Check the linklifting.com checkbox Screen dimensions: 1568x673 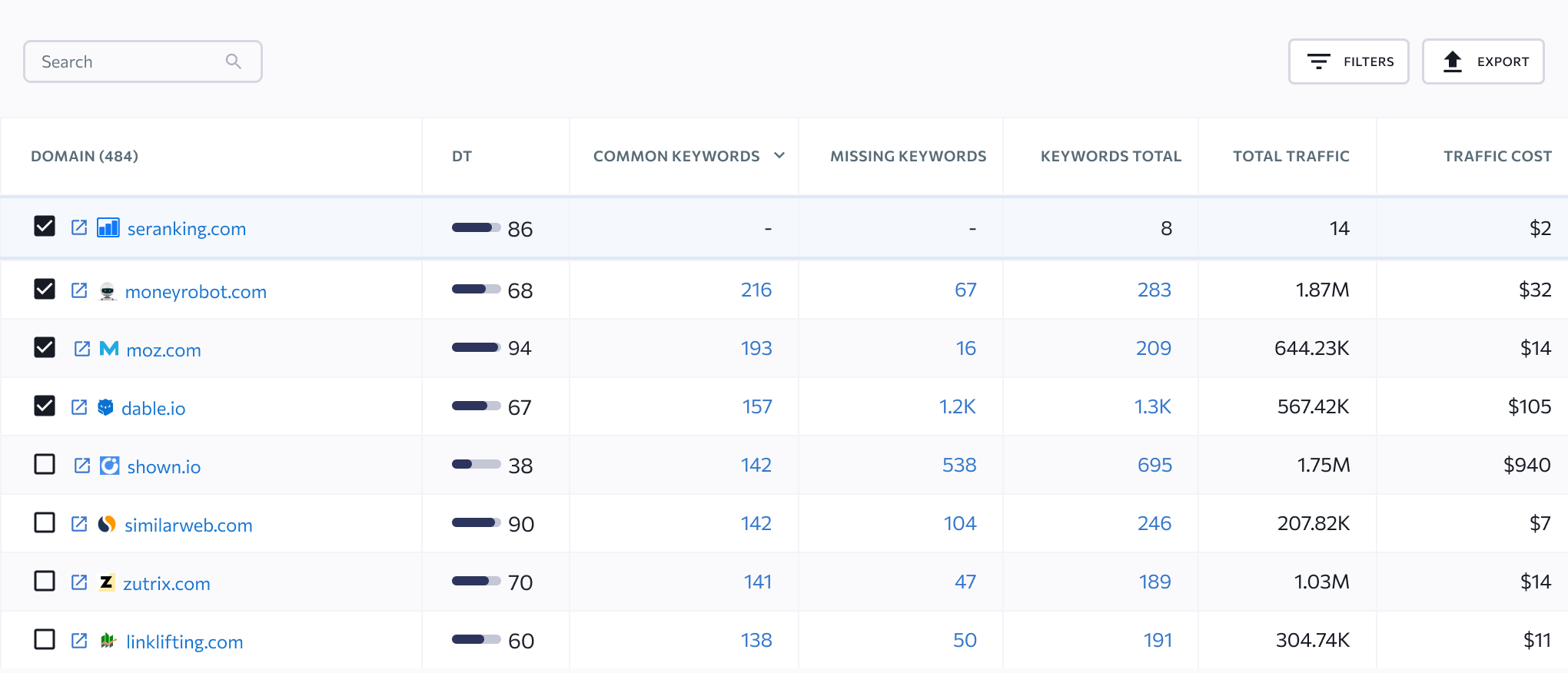(x=45, y=639)
